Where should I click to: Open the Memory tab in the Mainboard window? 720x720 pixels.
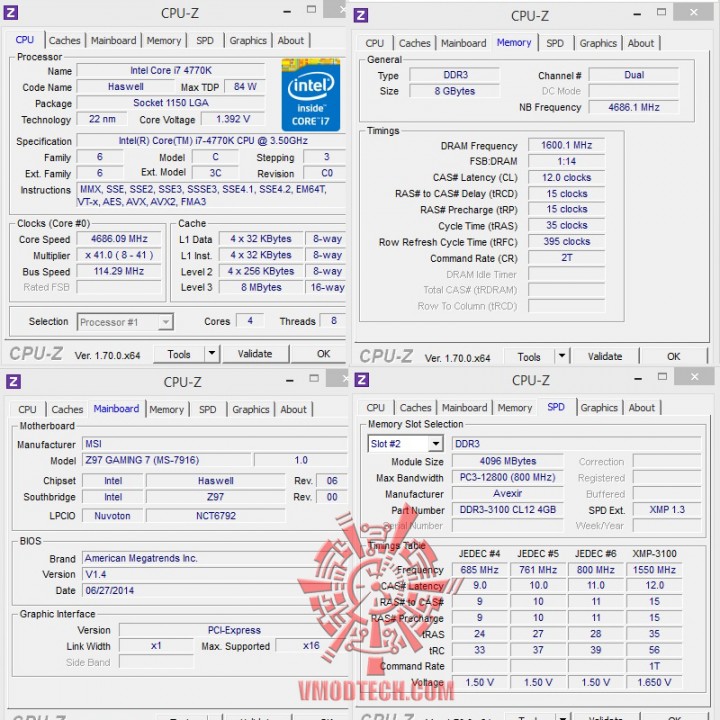tap(166, 409)
